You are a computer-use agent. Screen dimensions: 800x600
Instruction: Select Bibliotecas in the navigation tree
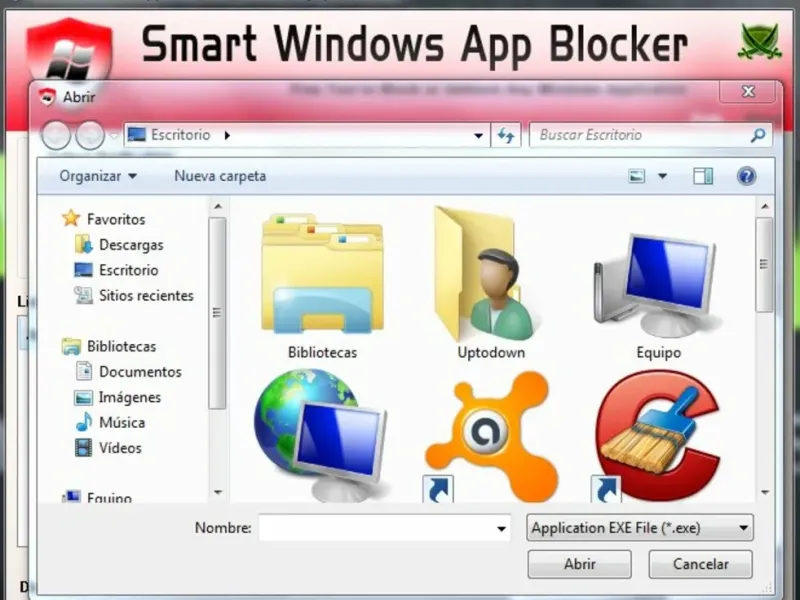coord(121,346)
